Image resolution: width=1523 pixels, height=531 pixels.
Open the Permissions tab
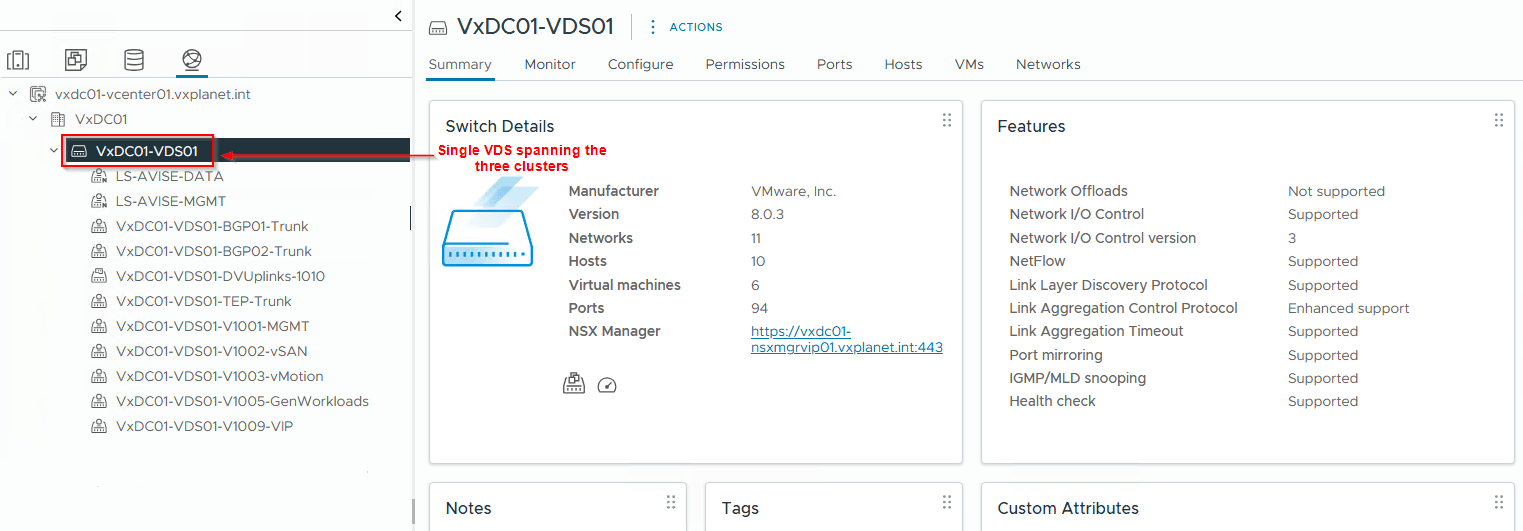pos(745,64)
